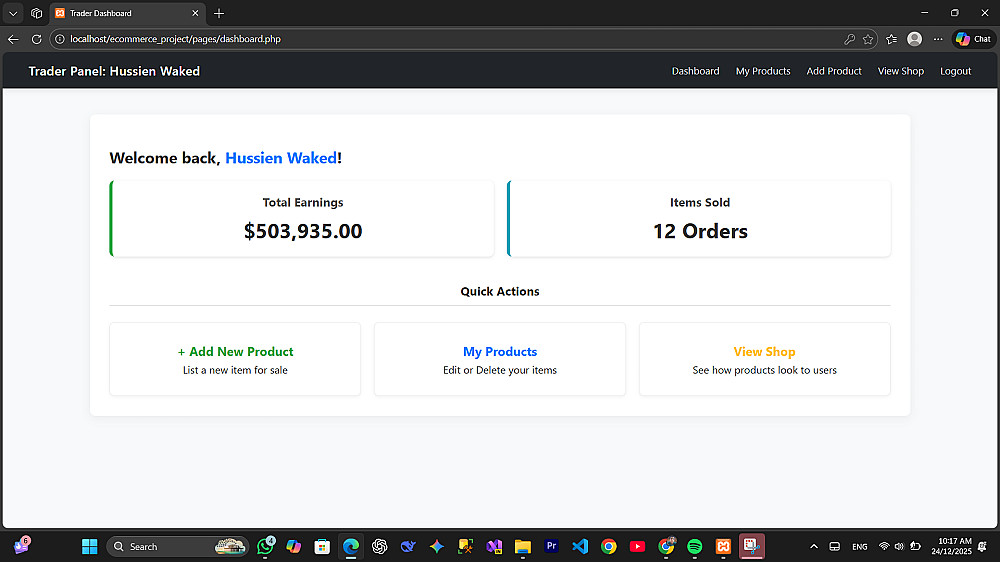The image size is (1000, 562).
Task: Open the favorites list
Action: coord(892,39)
